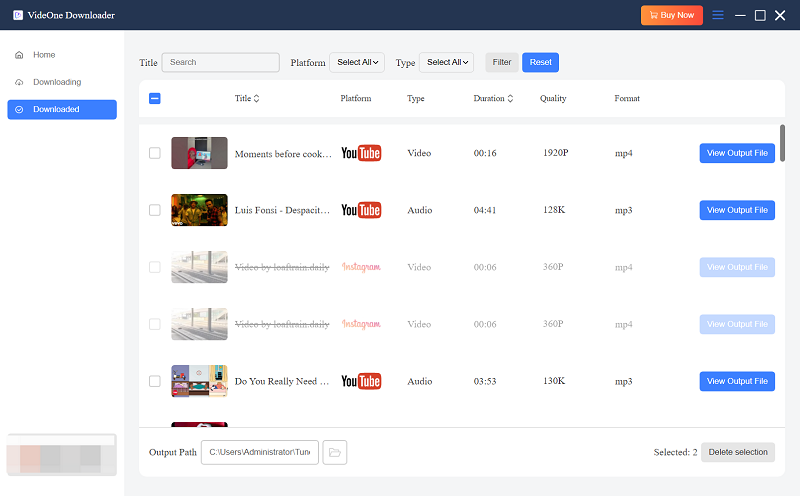800x496 pixels.
Task: Check the Luis Fonsi Despacito row checkbox
Action: [154, 210]
